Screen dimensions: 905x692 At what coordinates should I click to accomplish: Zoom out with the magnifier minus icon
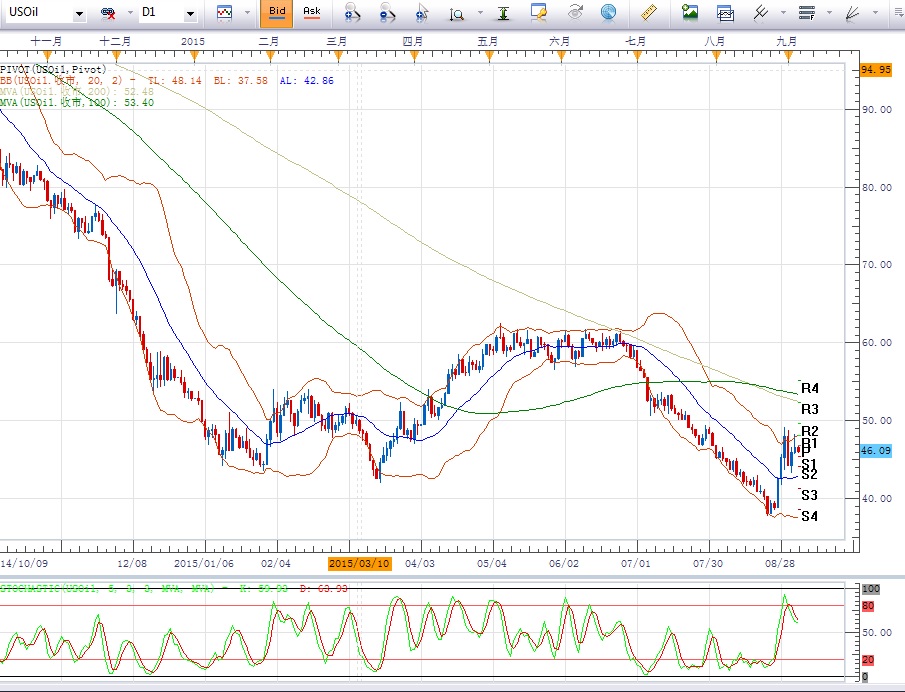pyautogui.click(x=387, y=13)
